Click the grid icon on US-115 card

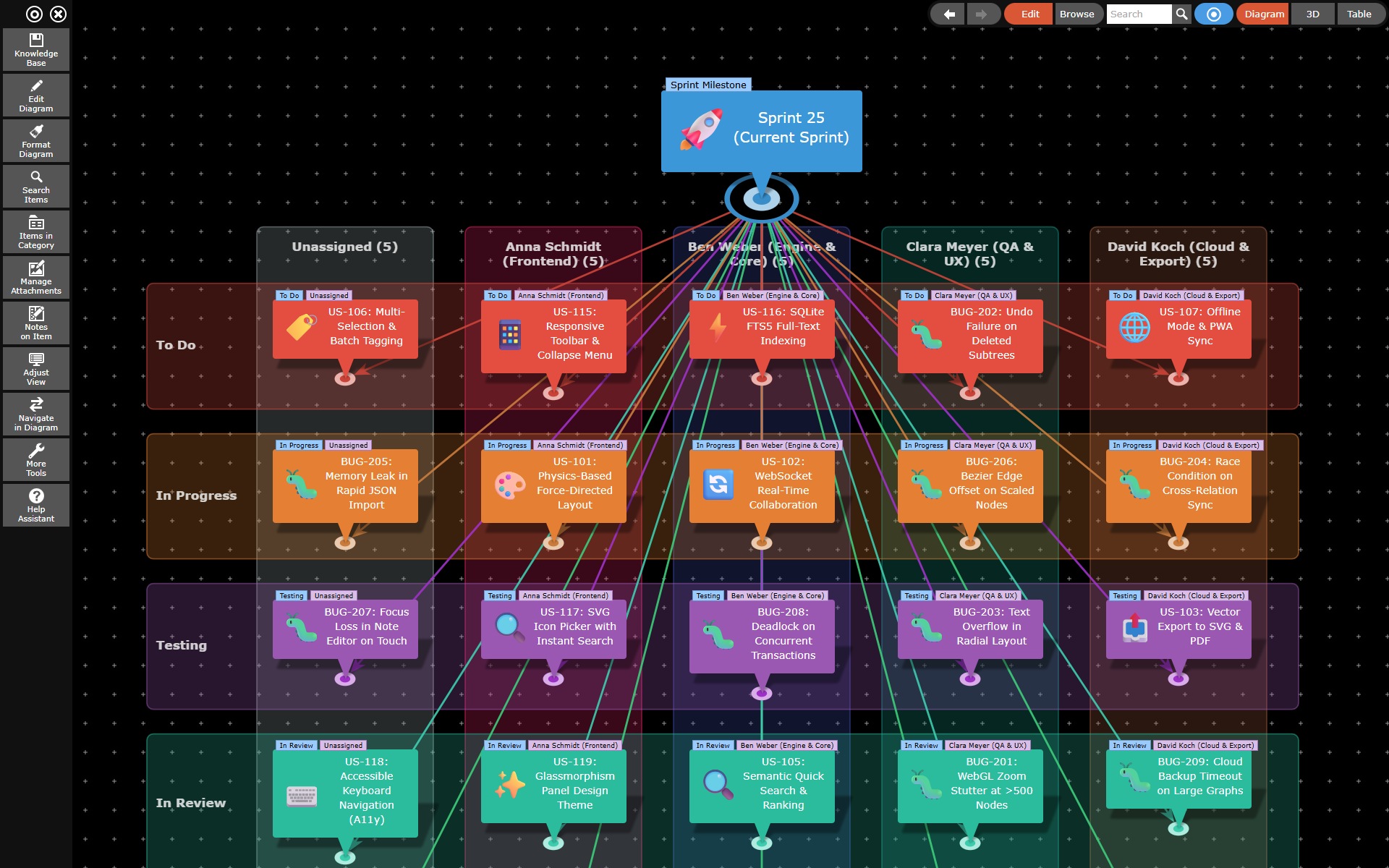coord(510,335)
